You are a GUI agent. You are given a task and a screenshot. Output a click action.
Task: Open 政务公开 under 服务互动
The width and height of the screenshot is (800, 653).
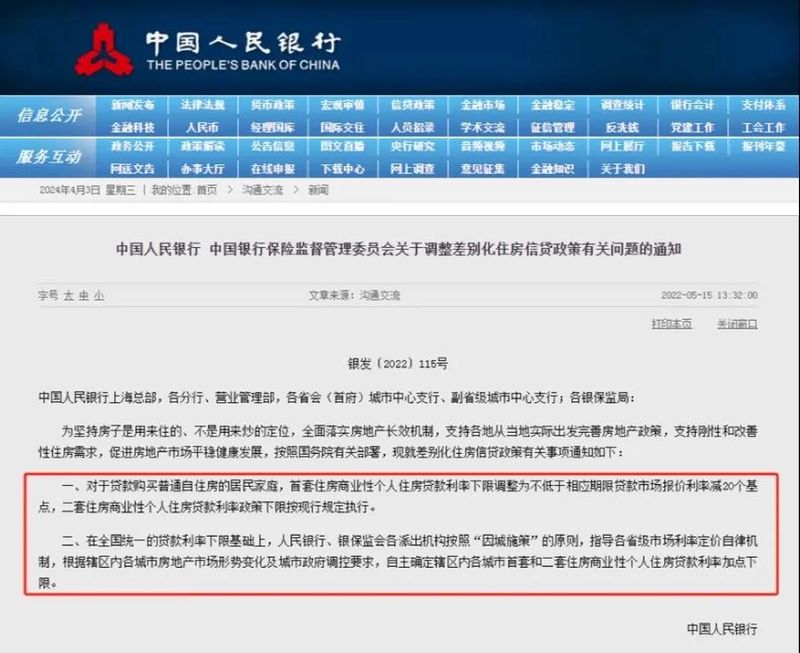[x=133, y=146]
